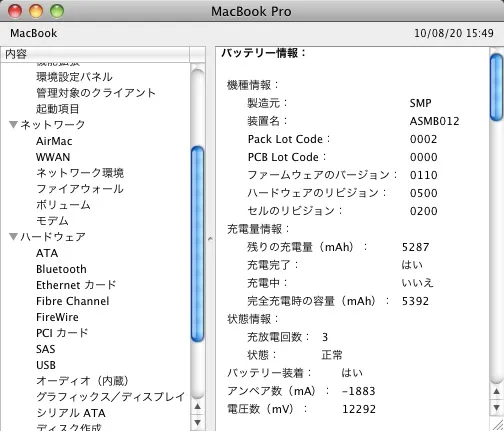Select FireWire item
Viewport: 504px width, 431px height.
coord(57,317)
